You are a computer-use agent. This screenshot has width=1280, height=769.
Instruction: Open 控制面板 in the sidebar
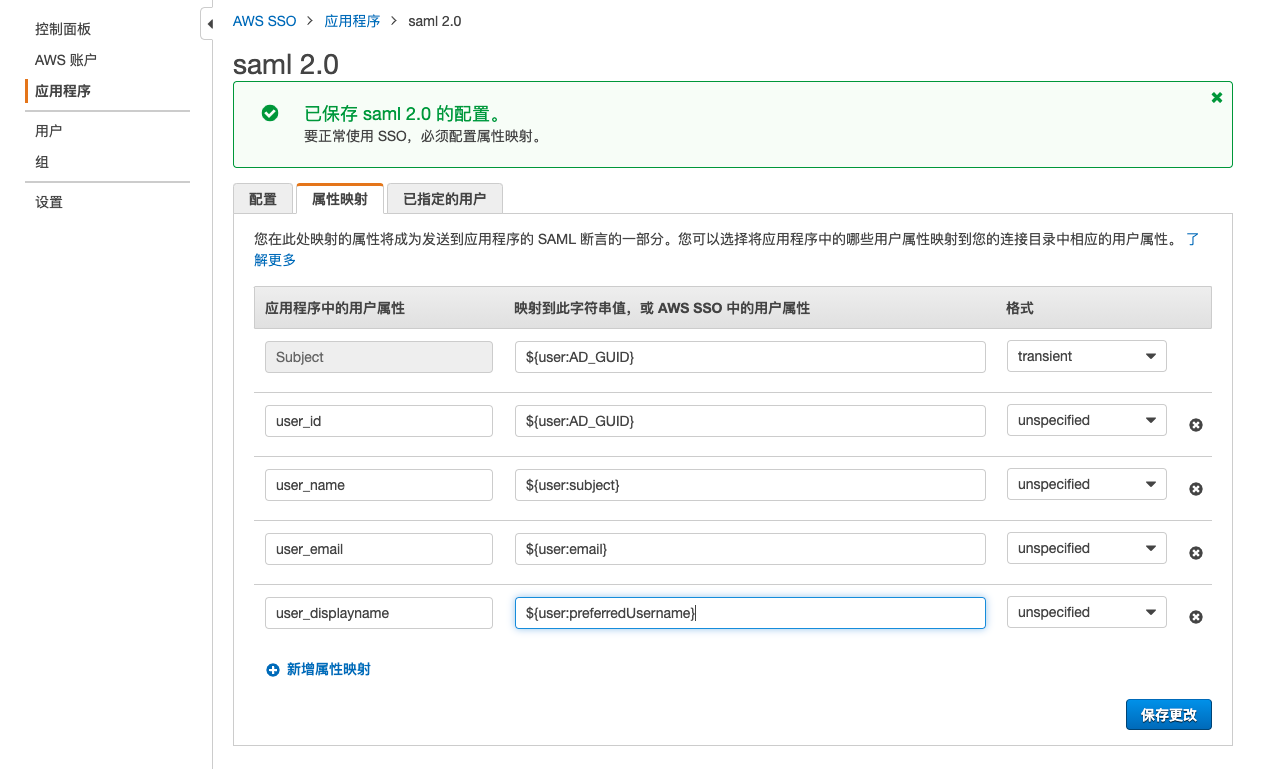point(63,29)
